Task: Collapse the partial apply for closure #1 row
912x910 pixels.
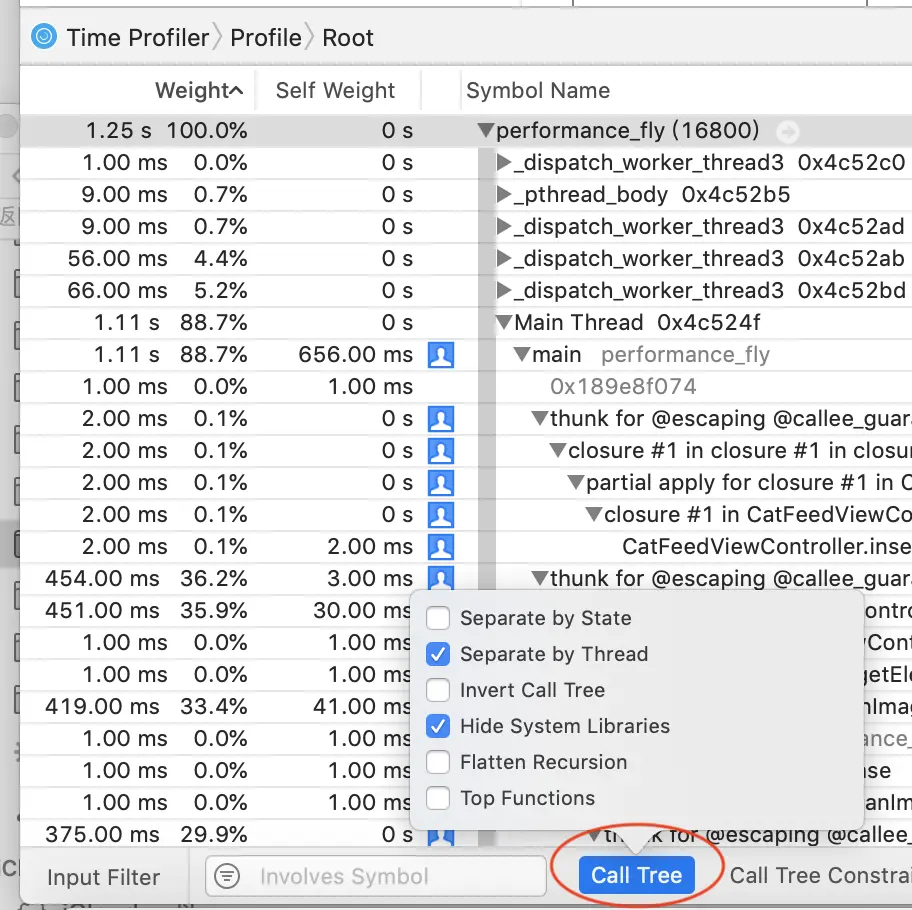Action: point(576,482)
